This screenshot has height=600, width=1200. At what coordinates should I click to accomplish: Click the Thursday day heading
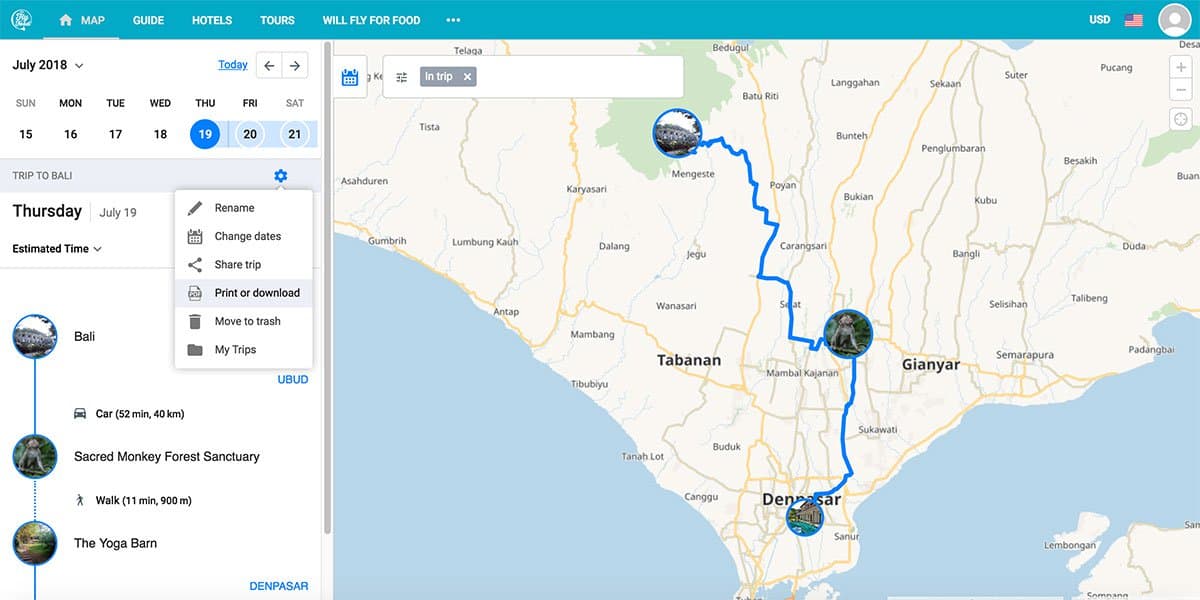(47, 211)
